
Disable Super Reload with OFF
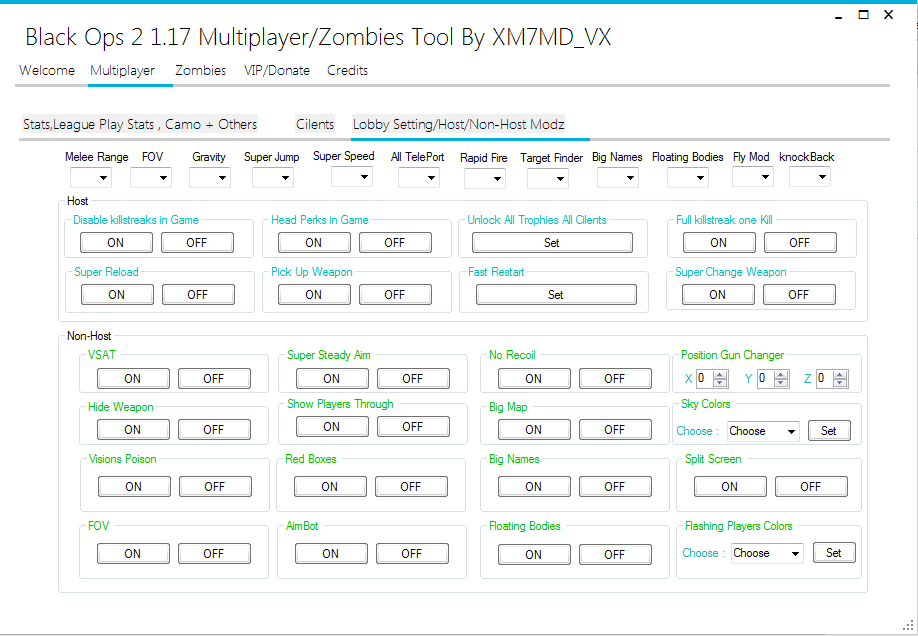pyautogui.click(x=198, y=295)
